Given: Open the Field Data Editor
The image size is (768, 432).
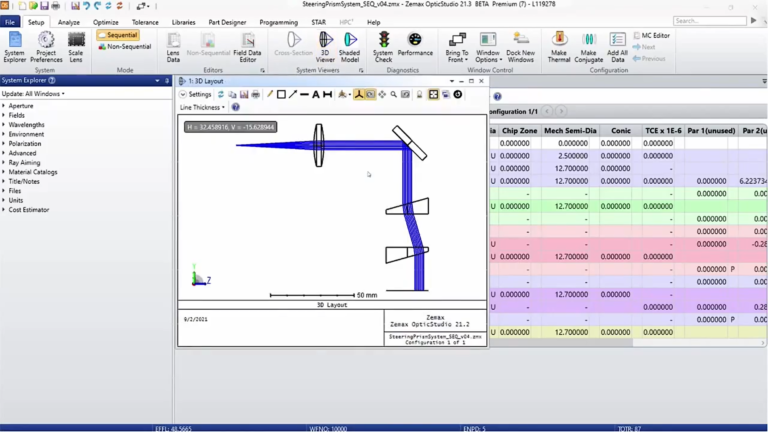Looking at the screenshot, I should (247, 47).
